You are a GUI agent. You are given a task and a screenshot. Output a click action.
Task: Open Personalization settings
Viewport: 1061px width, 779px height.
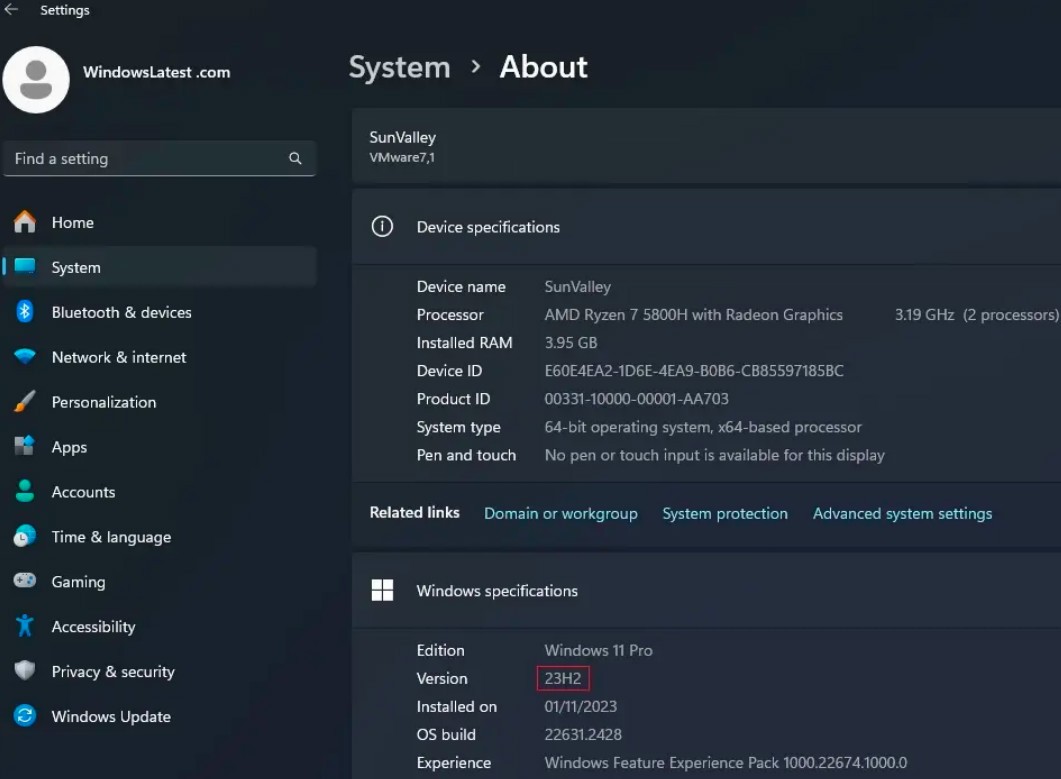[x=160, y=402]
